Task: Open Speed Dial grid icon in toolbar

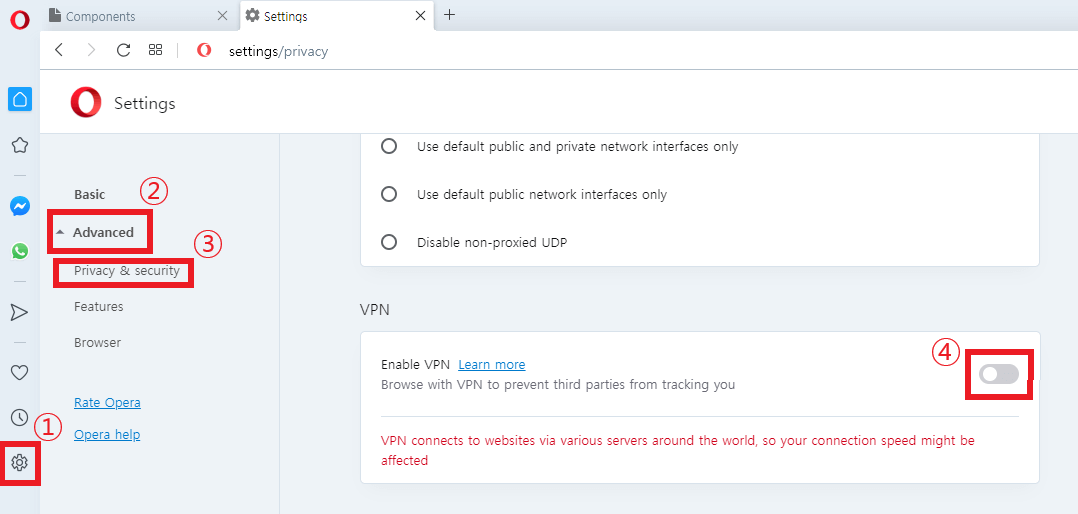Action: pyautogui.click(x=155, y=49)
